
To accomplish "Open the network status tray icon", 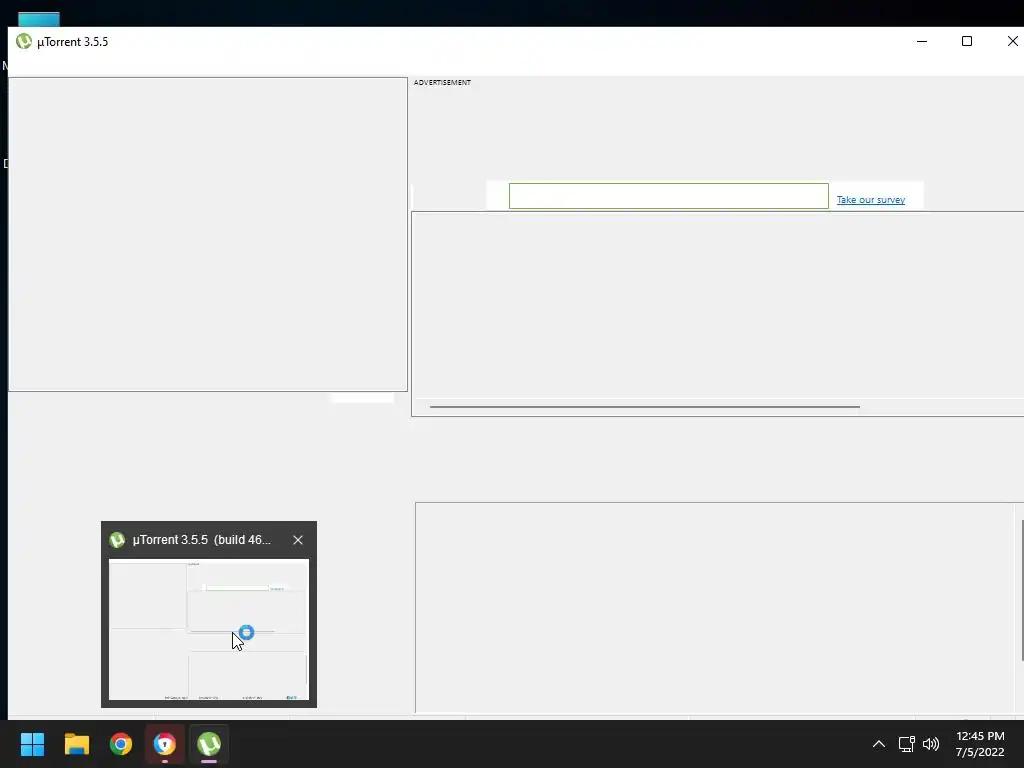I will [906, 744].
